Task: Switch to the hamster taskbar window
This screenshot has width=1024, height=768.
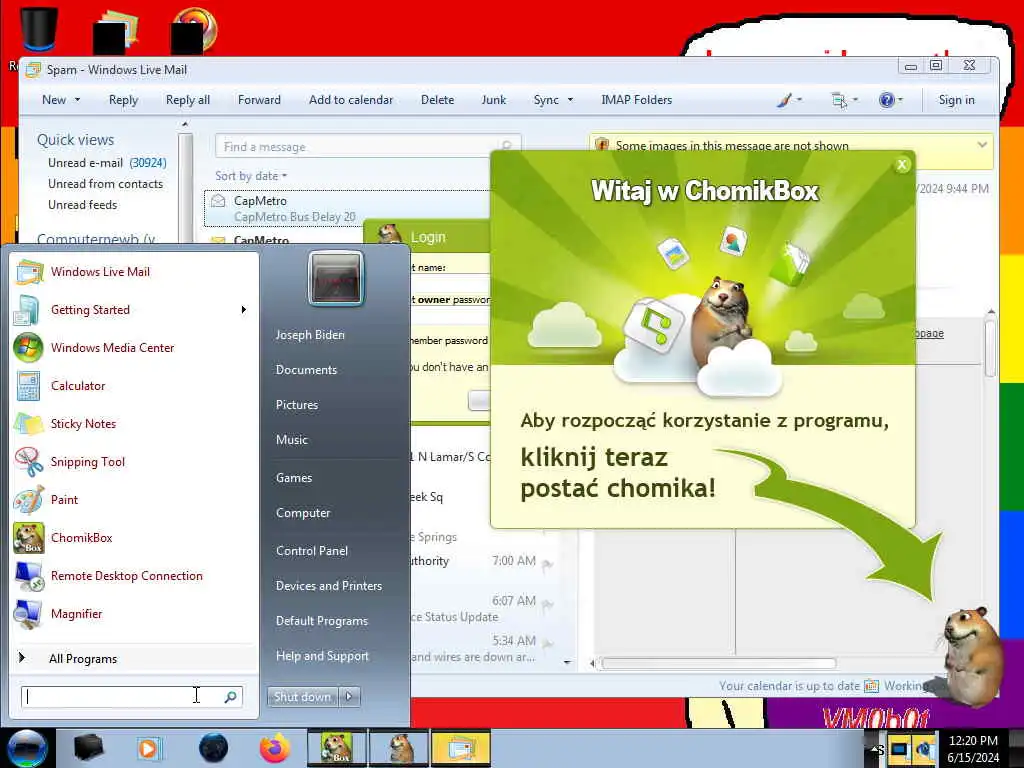Action: pyautogui.click(x=400, y=748)
